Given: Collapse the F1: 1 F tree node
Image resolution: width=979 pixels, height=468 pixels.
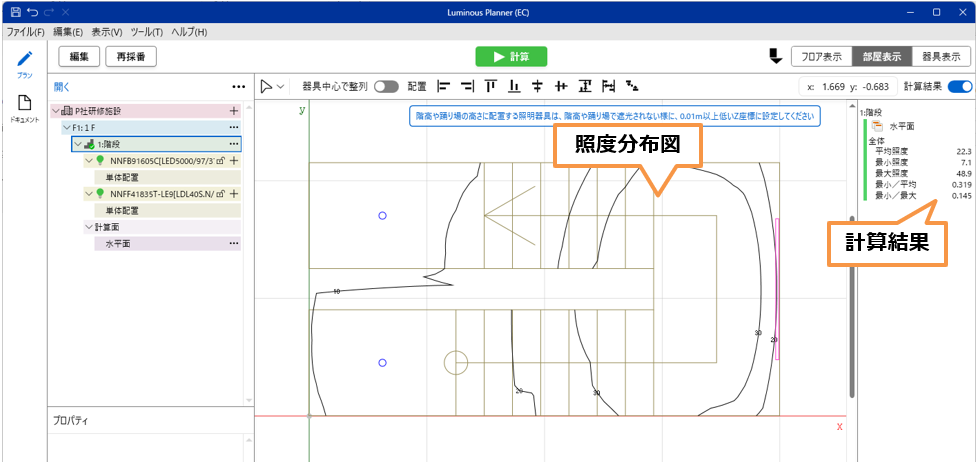Looking at the screenshot, I should (x=66, y=128).
